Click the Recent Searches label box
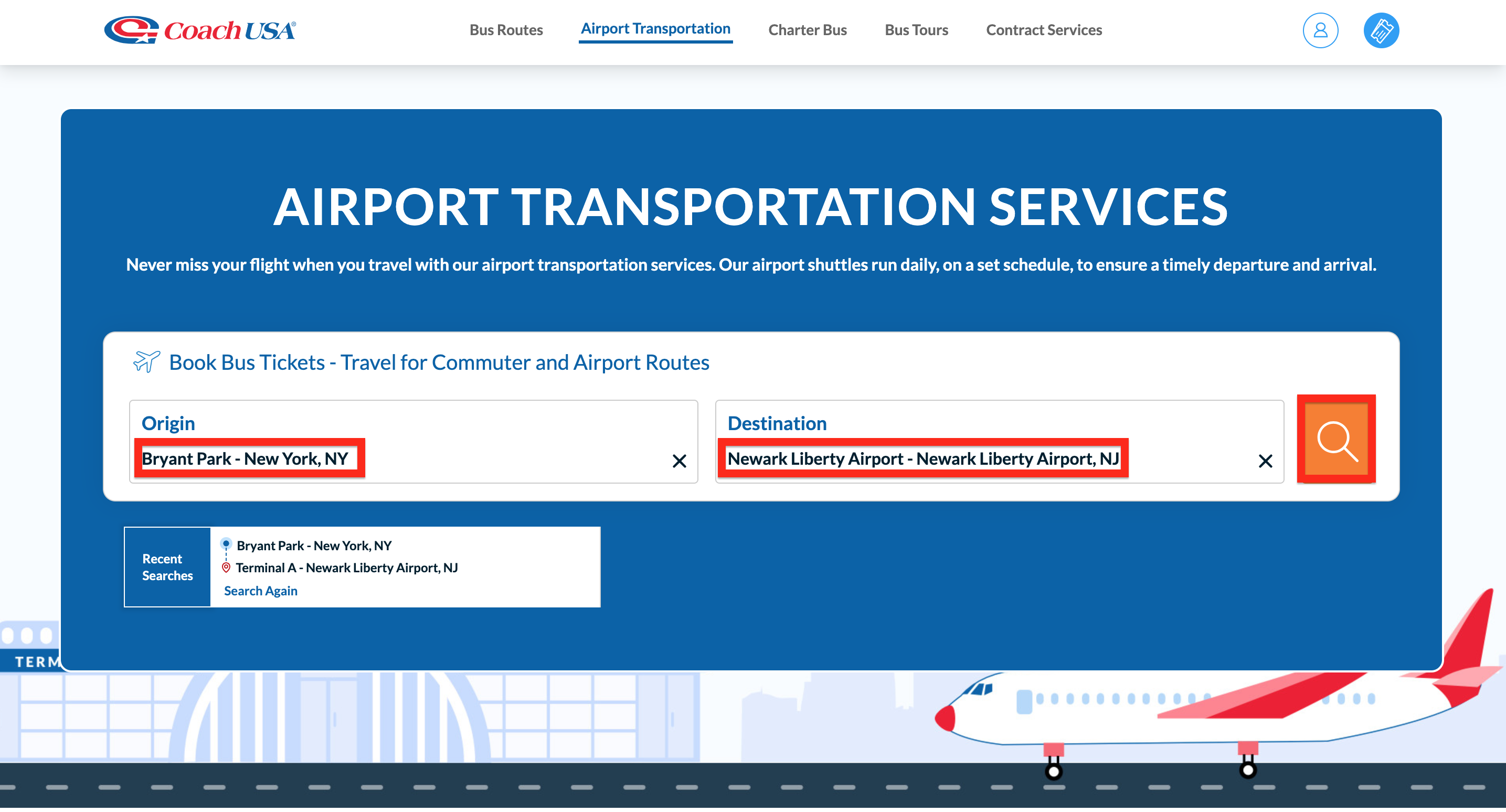This screenshot has width=1506, height=812. (x=167, y=567)
